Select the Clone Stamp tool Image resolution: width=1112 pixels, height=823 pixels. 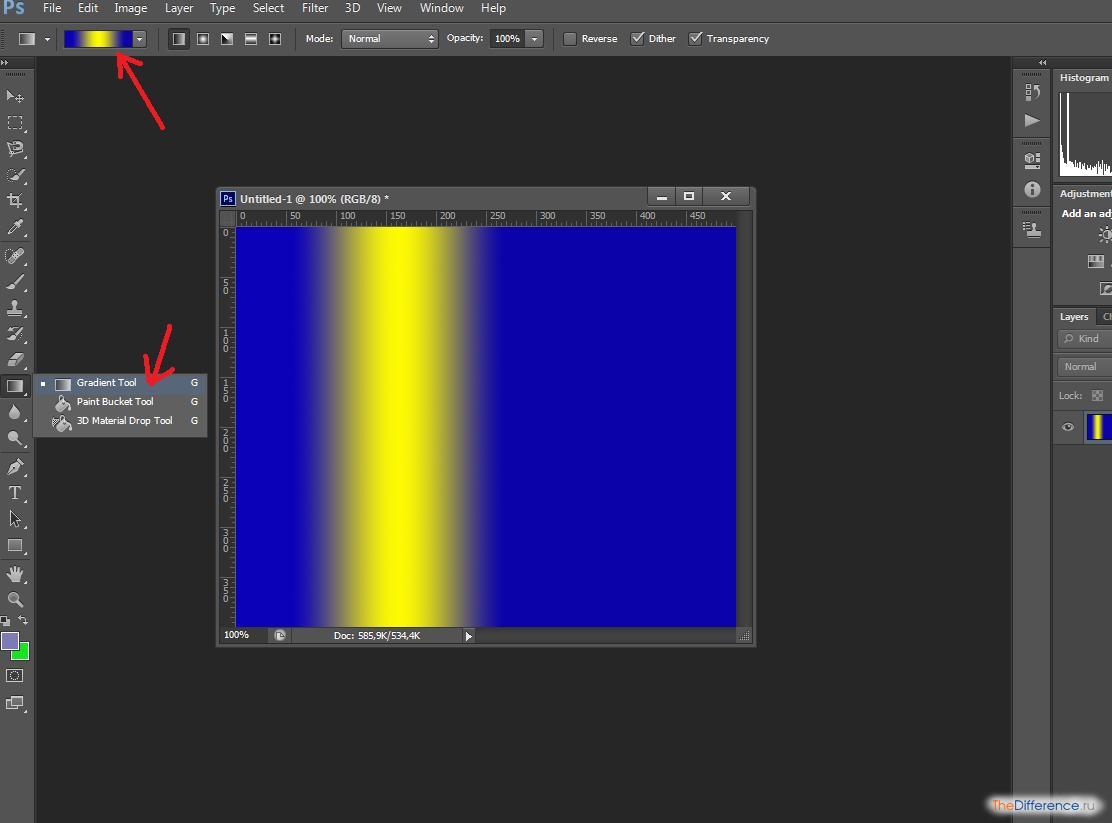click(x=15, y=308)
